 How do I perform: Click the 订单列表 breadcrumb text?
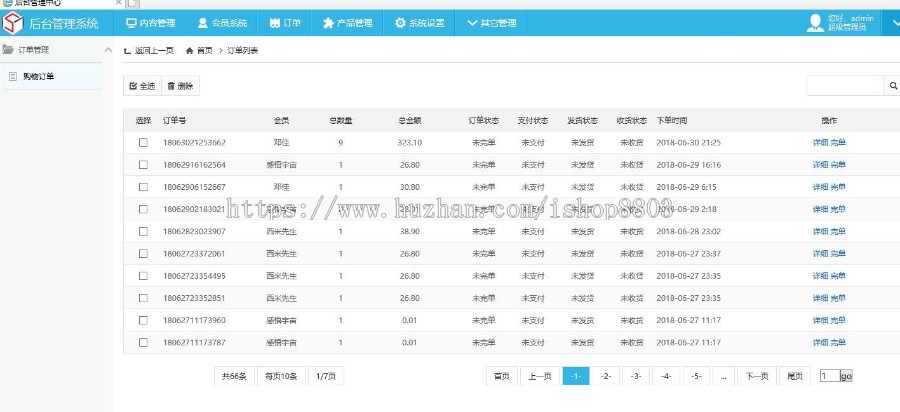[243, 50]
